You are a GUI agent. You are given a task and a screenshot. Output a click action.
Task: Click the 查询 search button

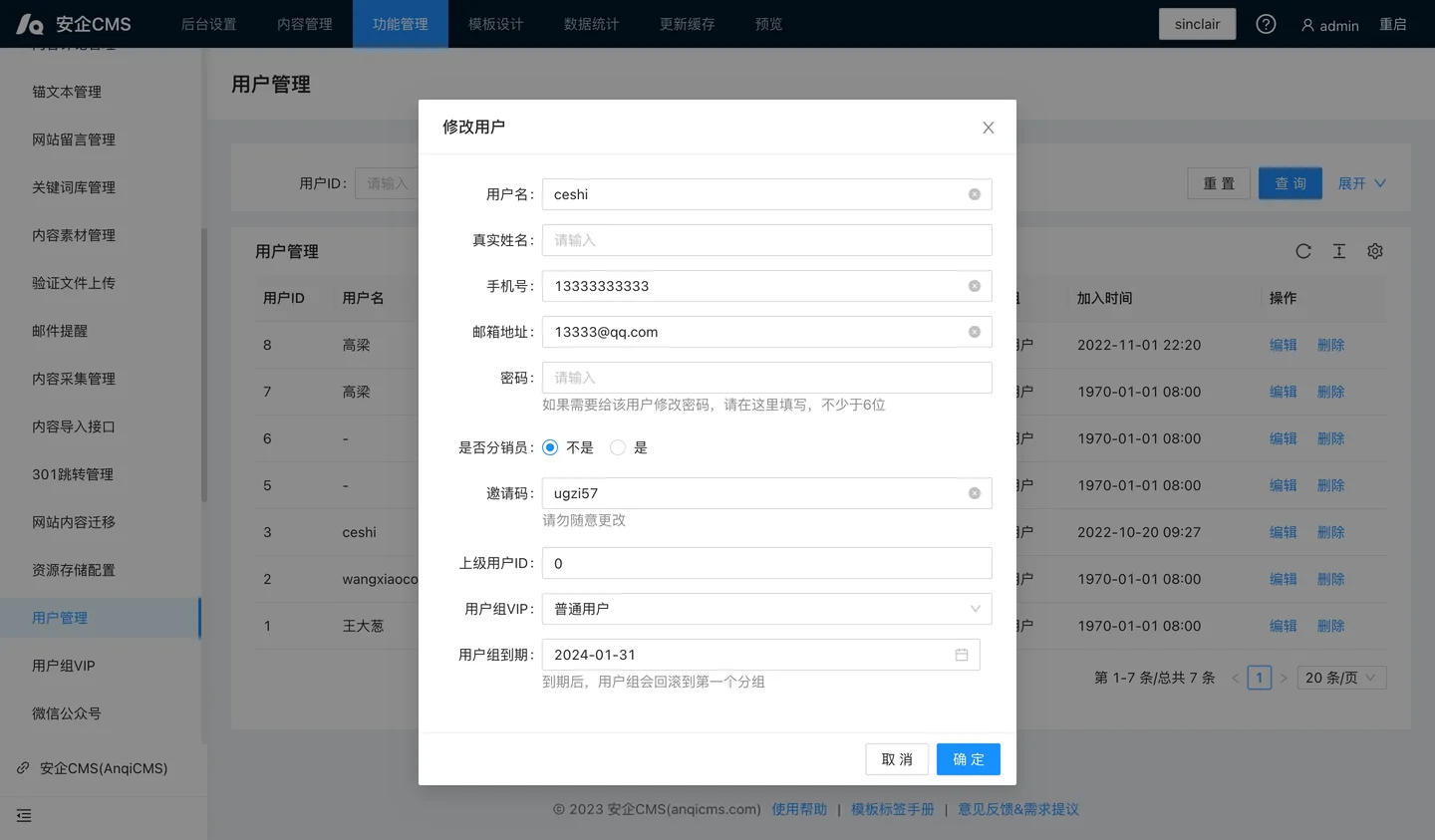pos(1291,183)
